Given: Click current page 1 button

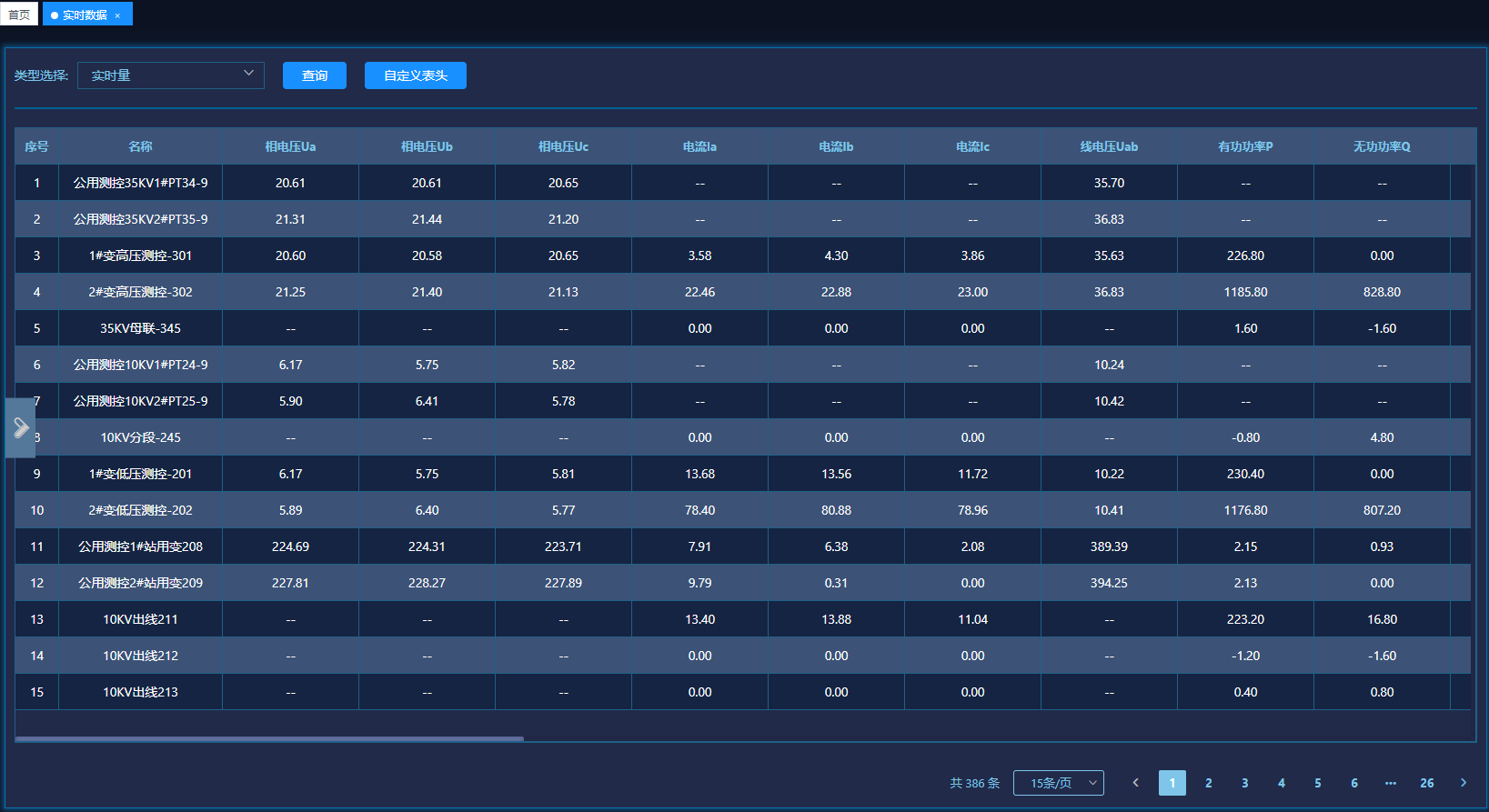Looking at the screenshot, I should (1172, 783).
